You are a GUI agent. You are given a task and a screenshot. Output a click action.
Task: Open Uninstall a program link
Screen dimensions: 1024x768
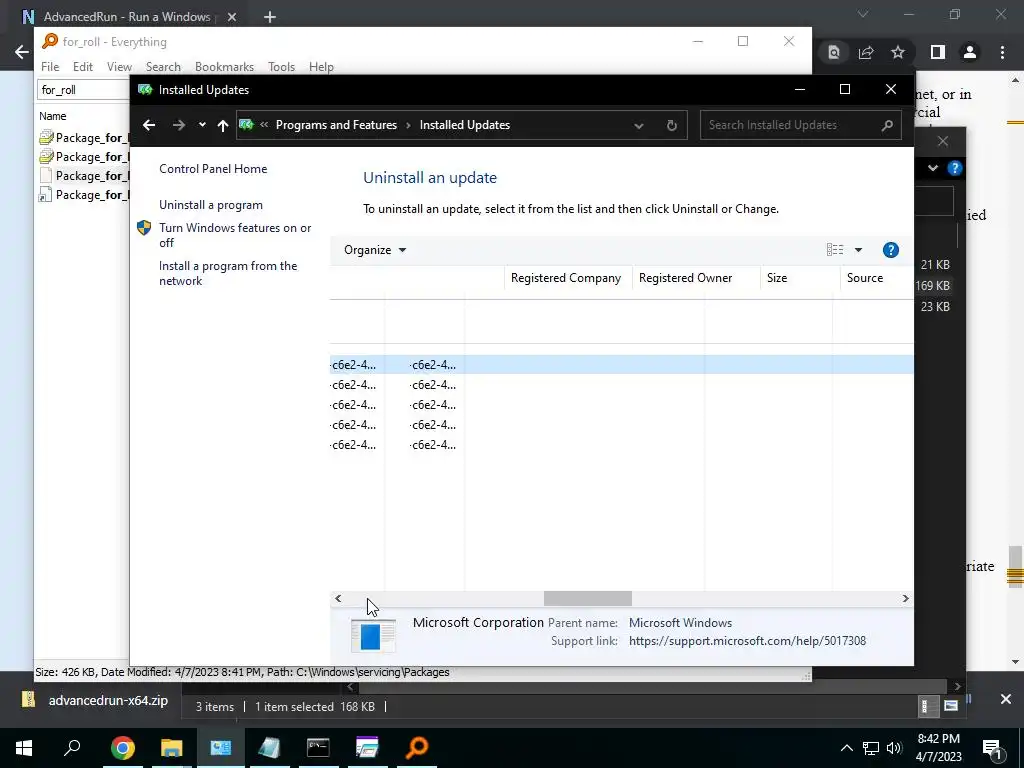[x=210, y=205]
